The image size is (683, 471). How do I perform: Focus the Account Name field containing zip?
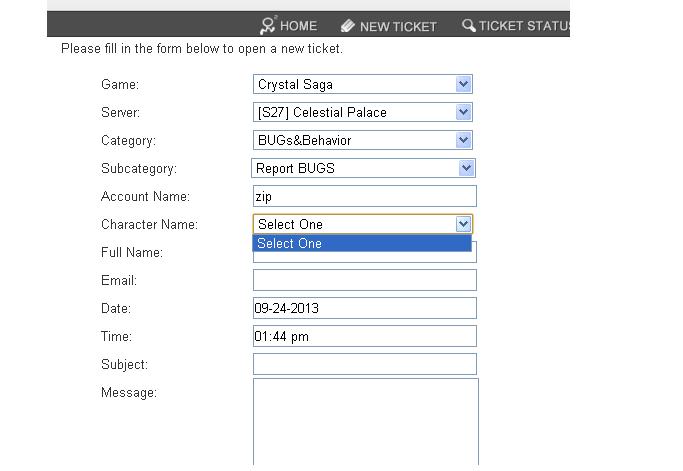[364, 197]
